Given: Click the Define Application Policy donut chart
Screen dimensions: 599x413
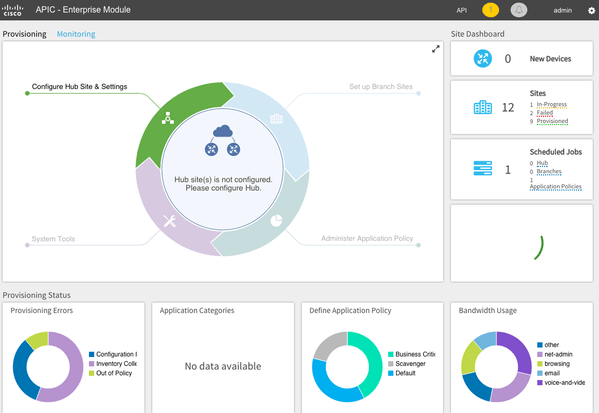Looking at the screenshot, I should tap(347, 367).
